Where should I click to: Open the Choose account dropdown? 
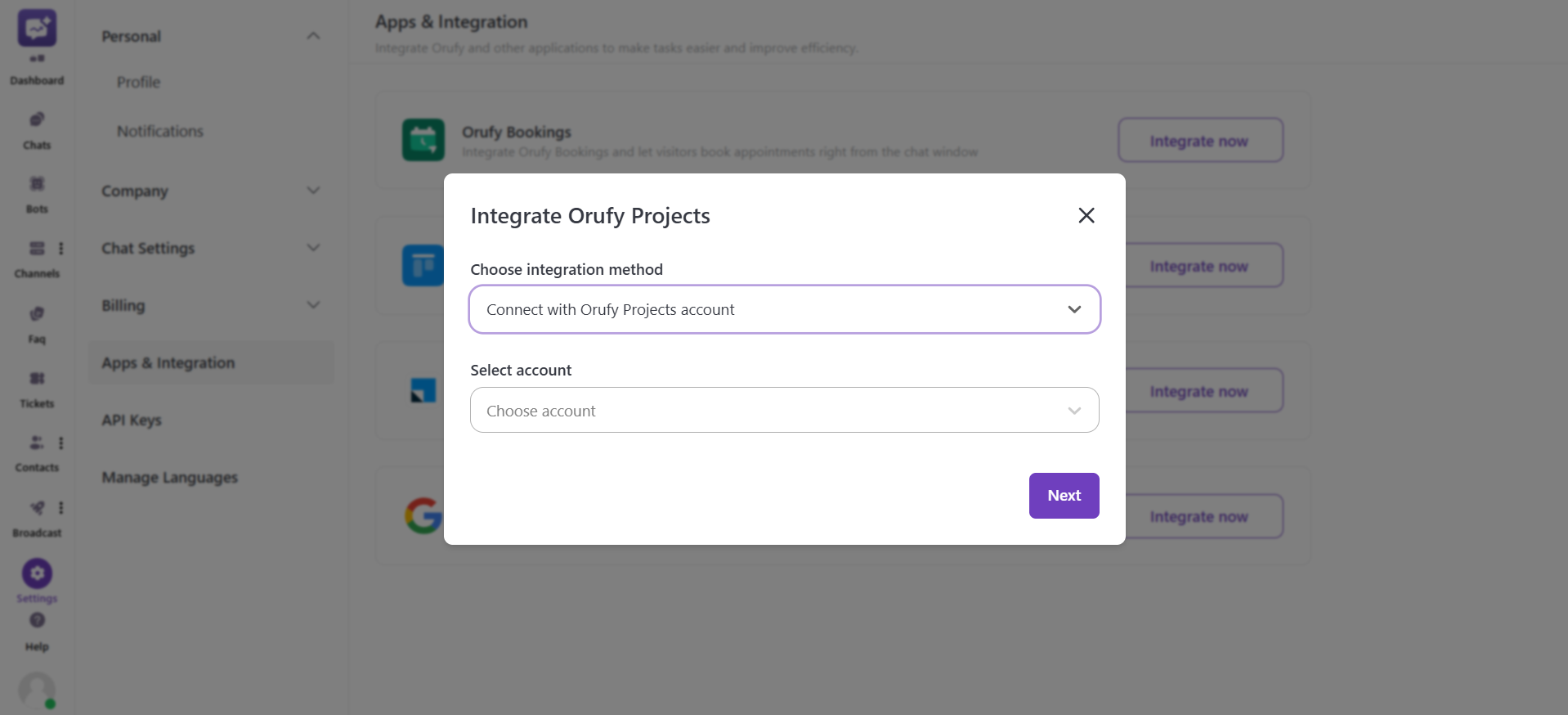coord(784,410)
